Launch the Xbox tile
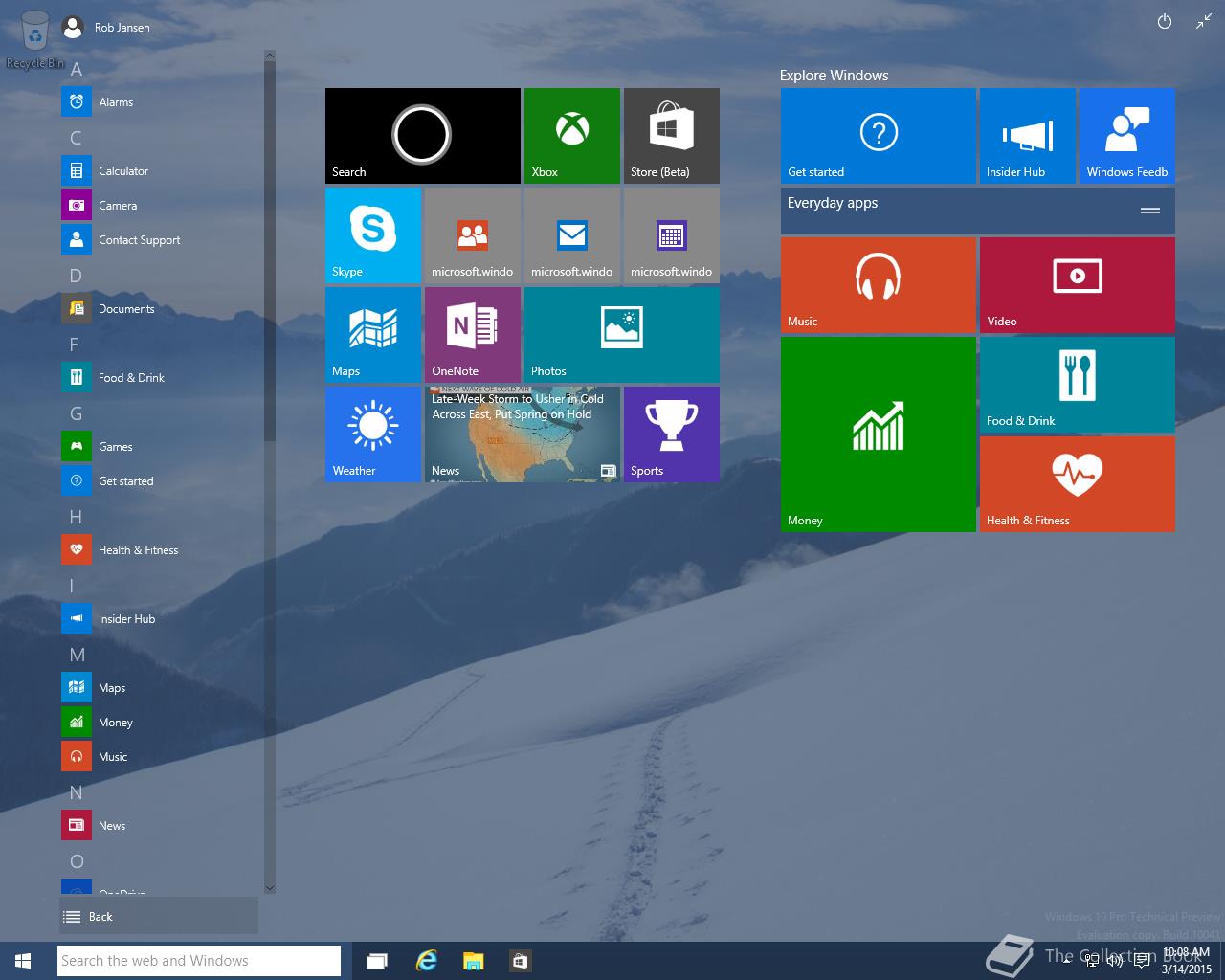The height and width of the screenshot is (980, 1225). (x=572, y=136)
